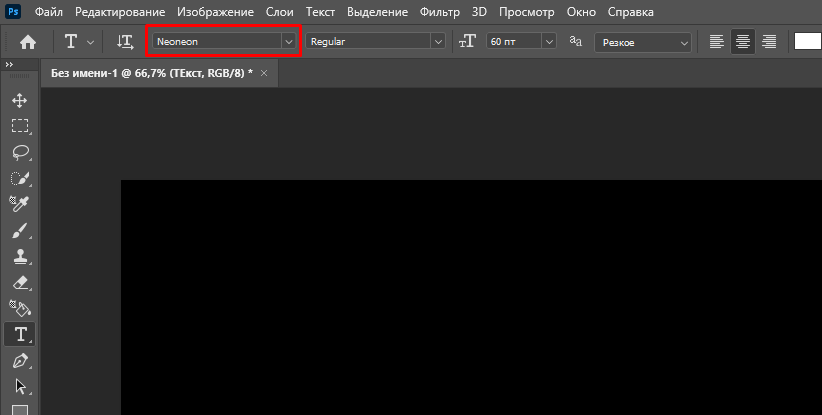Expand the font family arrow
This screenshot has height=415, width=822.
pos(289,41)
